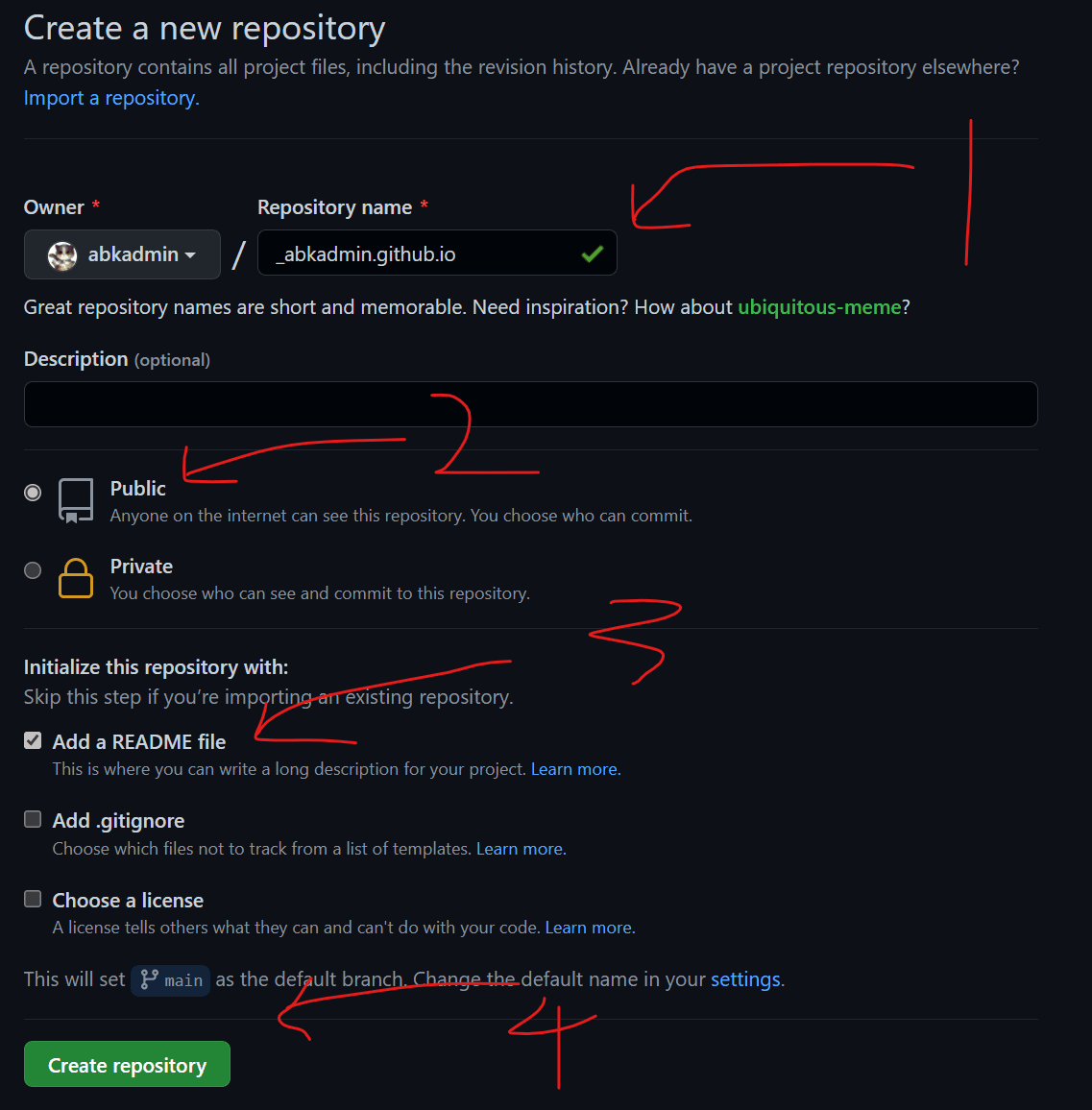Open the default branch settings link
The height and width of the screenshot is (1110, 1092).
pos(745,979)
